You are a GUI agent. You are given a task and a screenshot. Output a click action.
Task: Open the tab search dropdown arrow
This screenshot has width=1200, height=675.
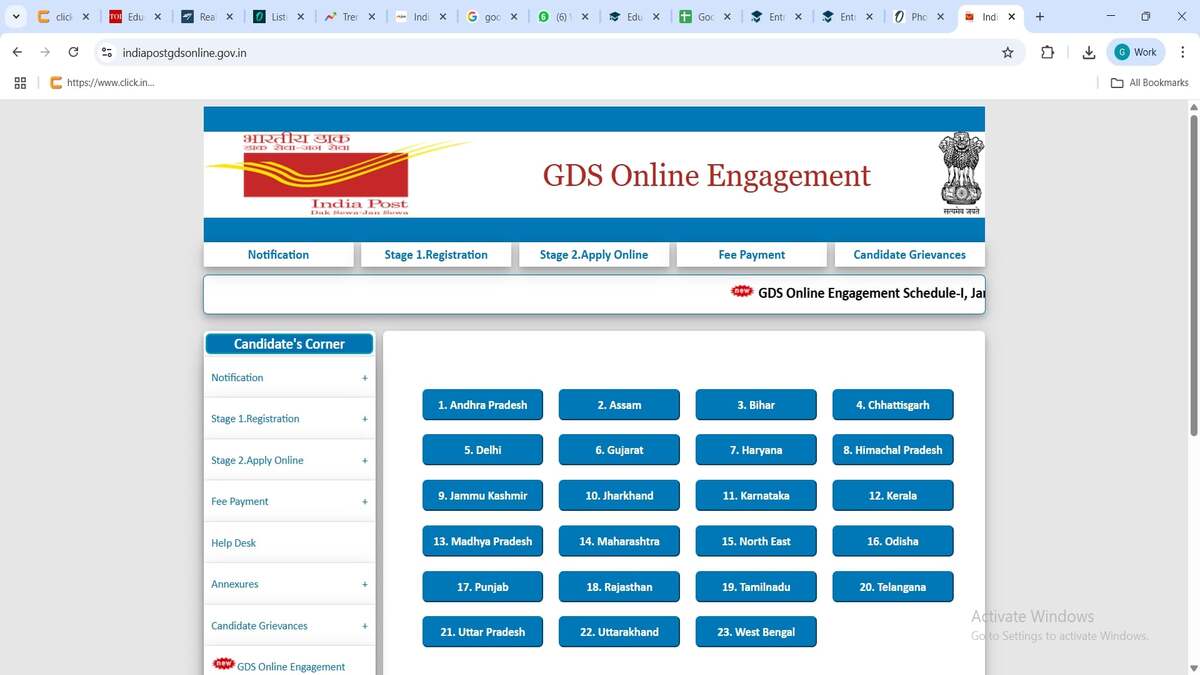[x=15, y=17]
